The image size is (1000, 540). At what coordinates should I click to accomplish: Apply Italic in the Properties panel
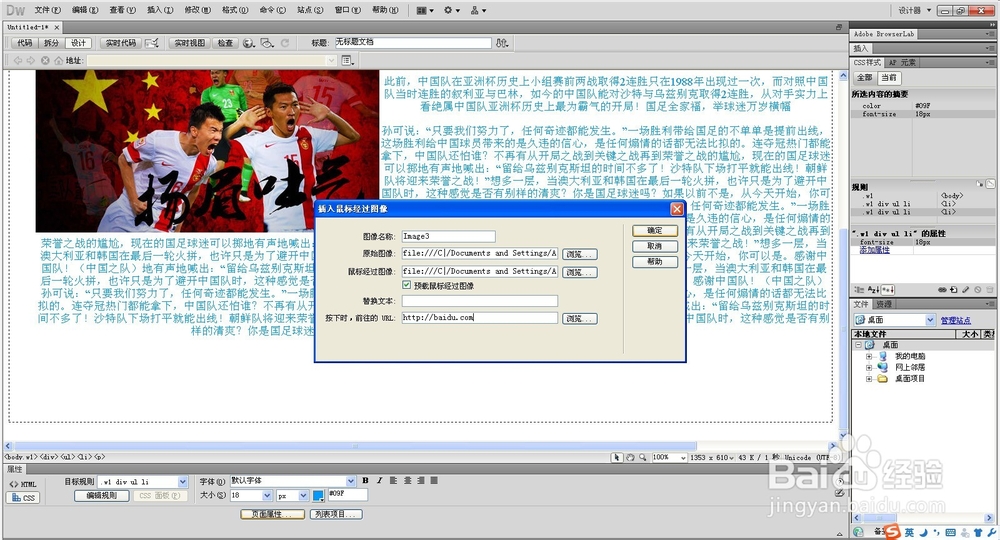[x=379, y=480]
